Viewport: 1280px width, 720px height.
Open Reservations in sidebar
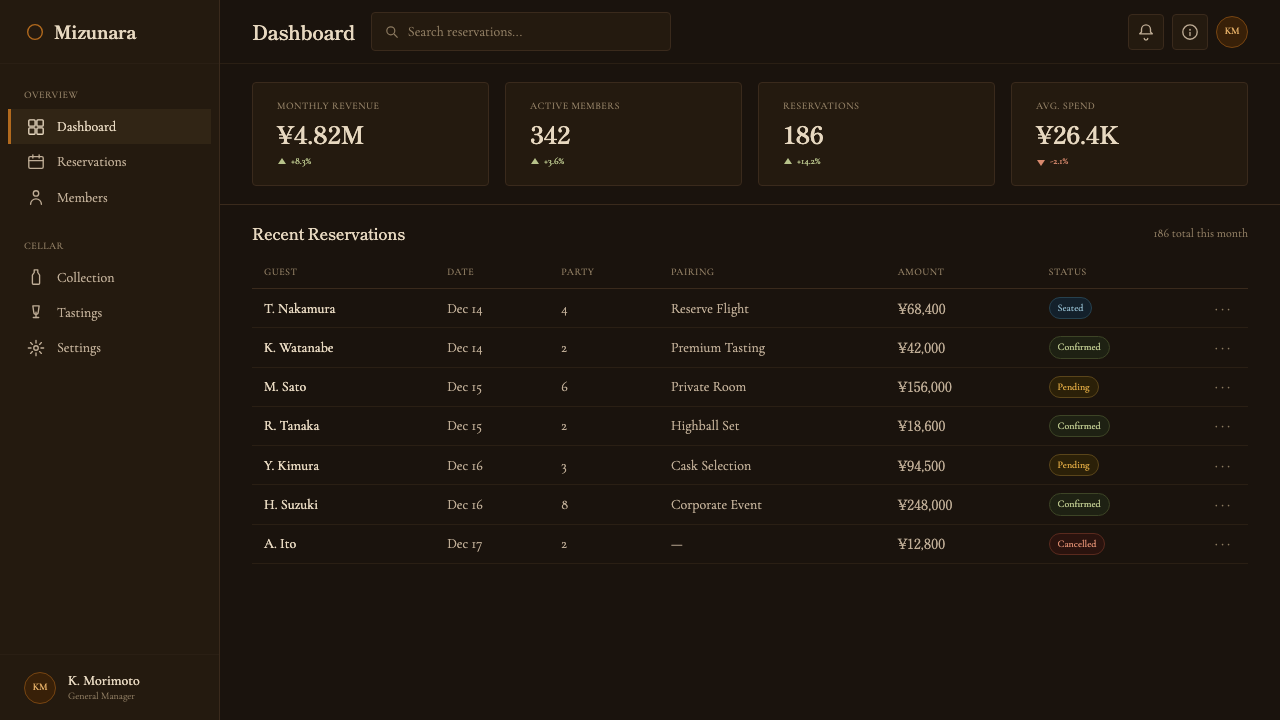tap(110, 162)
